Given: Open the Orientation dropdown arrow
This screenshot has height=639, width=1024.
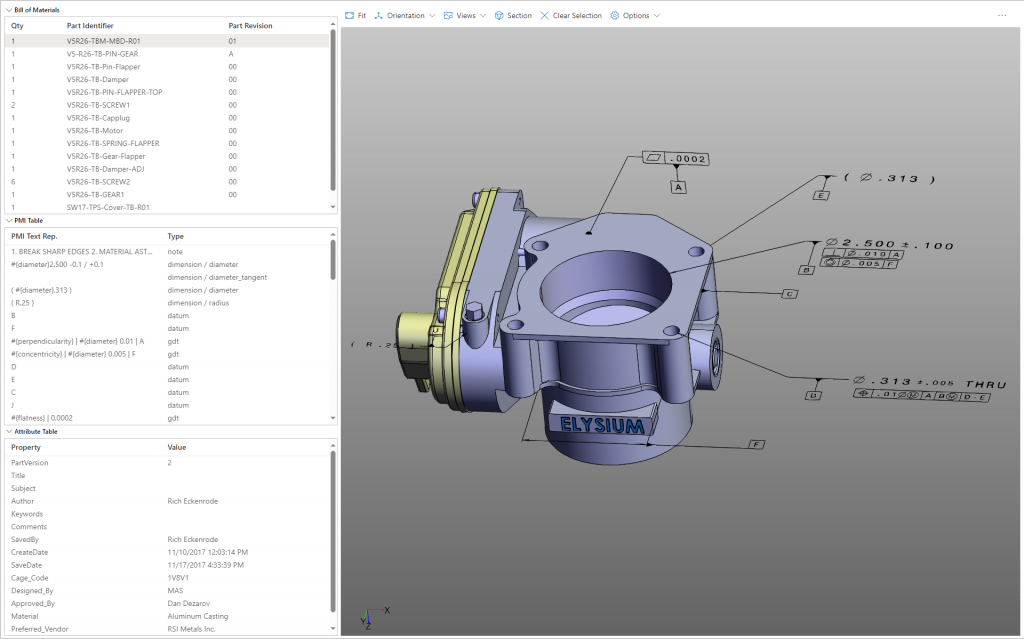Looking at the screenshot, I should tap(432, 16).
